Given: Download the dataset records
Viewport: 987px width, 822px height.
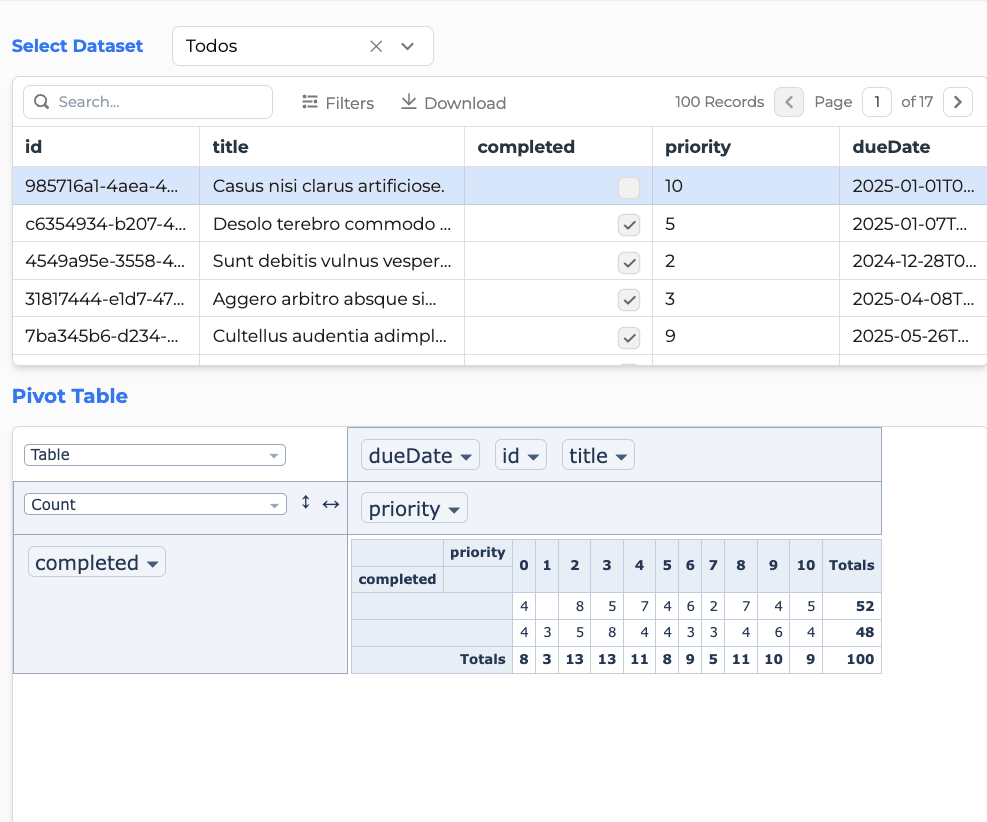Looking at the screenshot, I should point(453,103).
